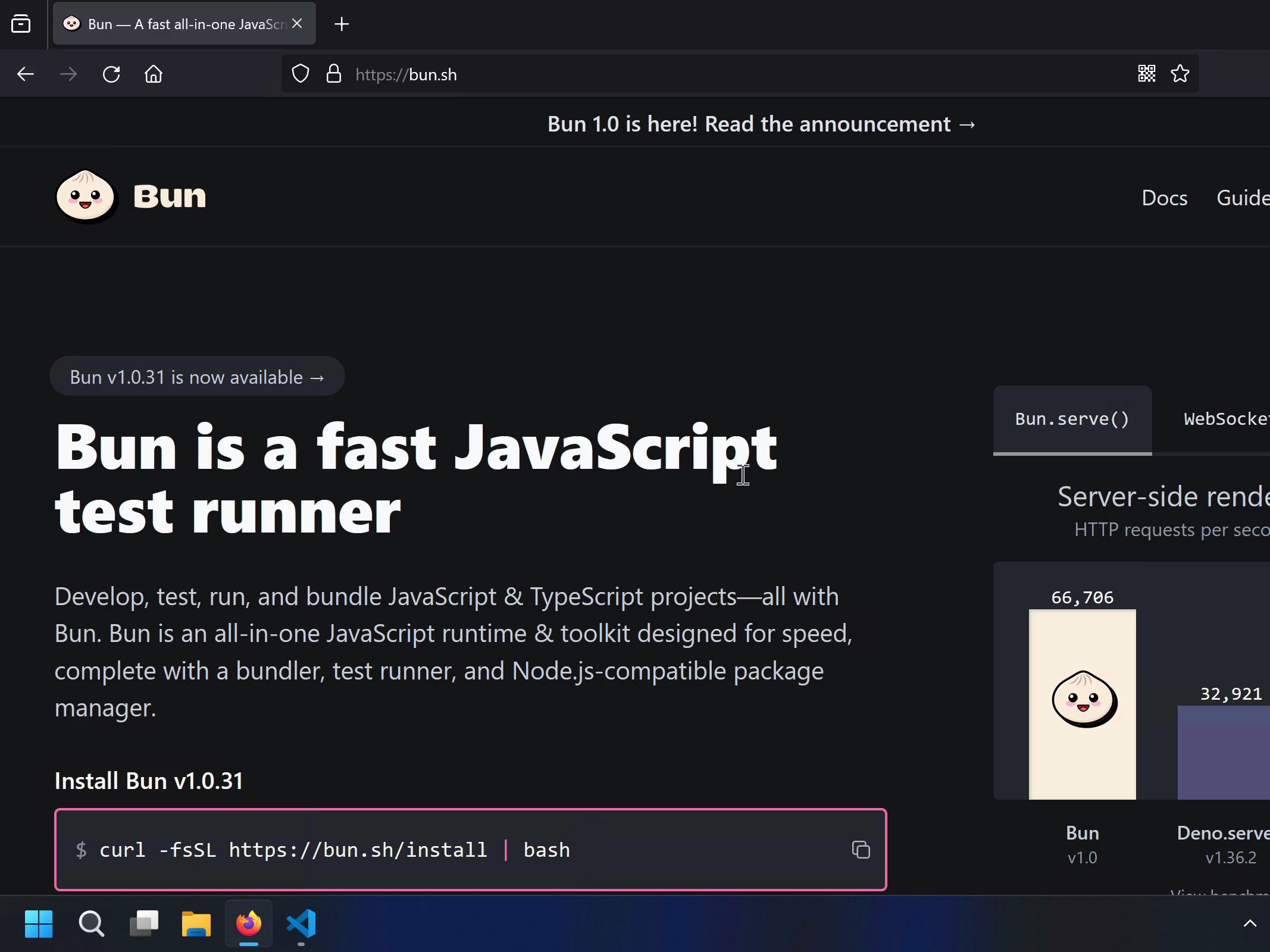This screenshot has width=1270, height=952.
Task: Open the tracking protection shield icon
Action: 301,74
